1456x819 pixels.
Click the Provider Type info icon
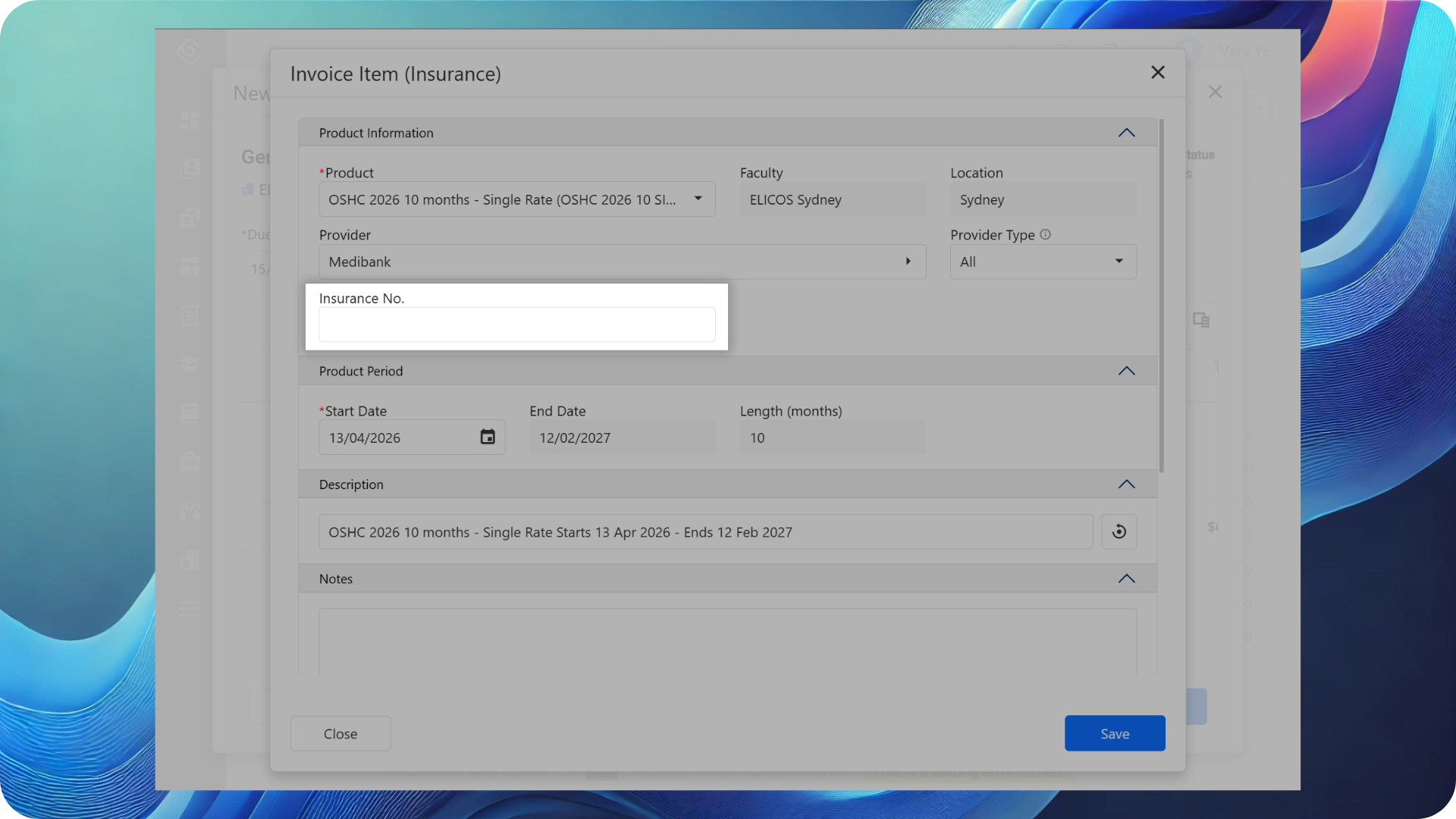point(1045,235)
